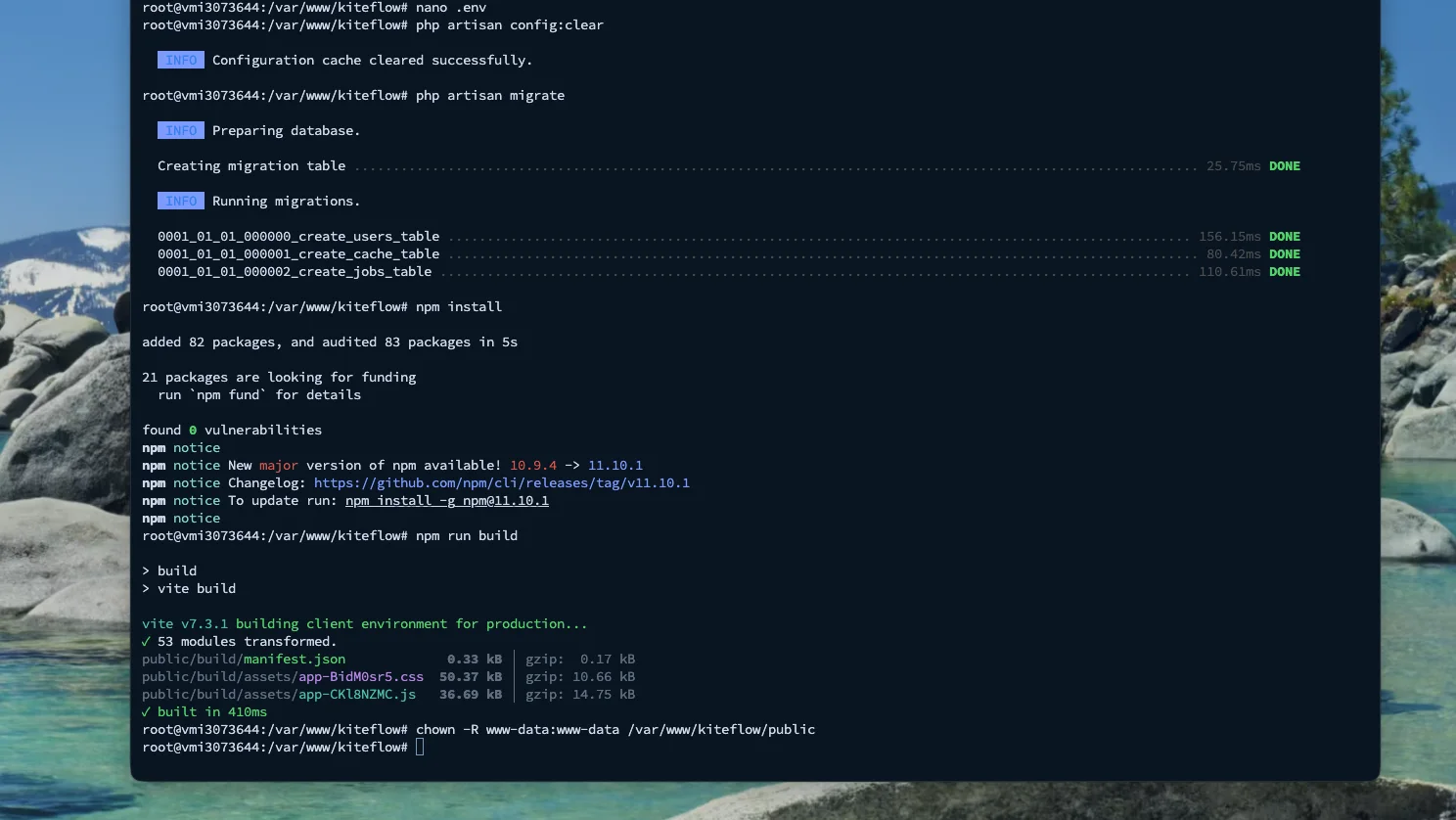The height and width of the screenshot is (820, 1456).
Task: Click the 'npm run build' command text
Action: click(x=467, y=535)
